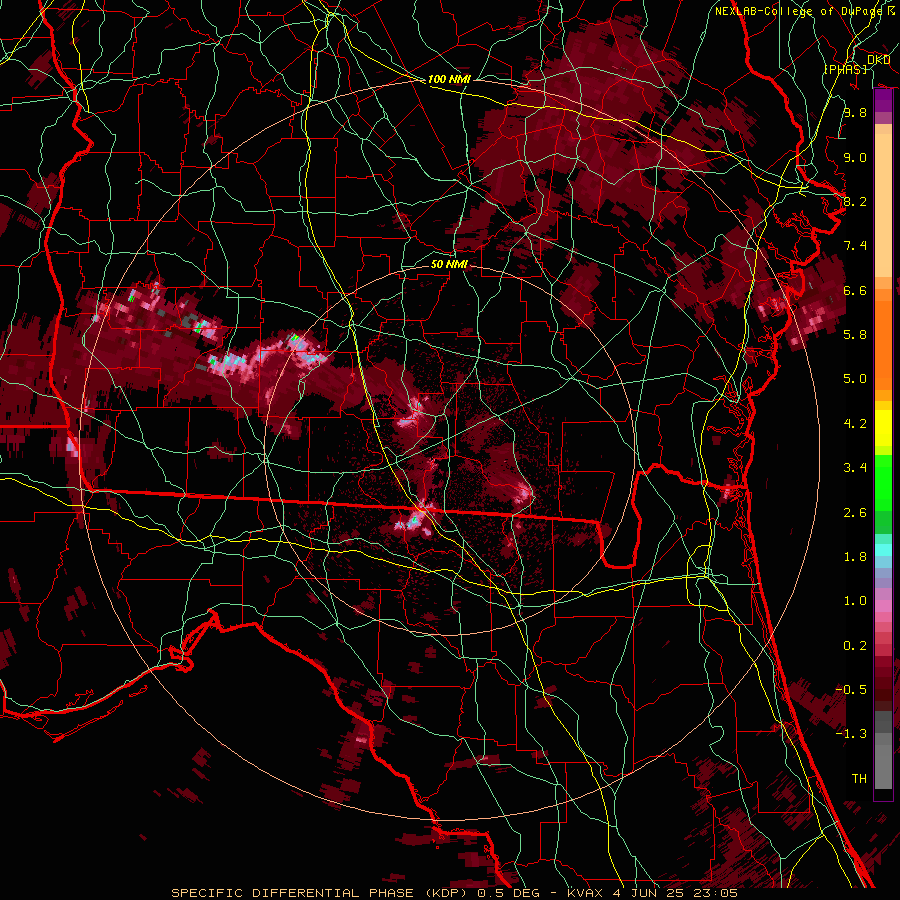Click the 5.8 color scale value

pyautogui.click(x=855, y=335)
